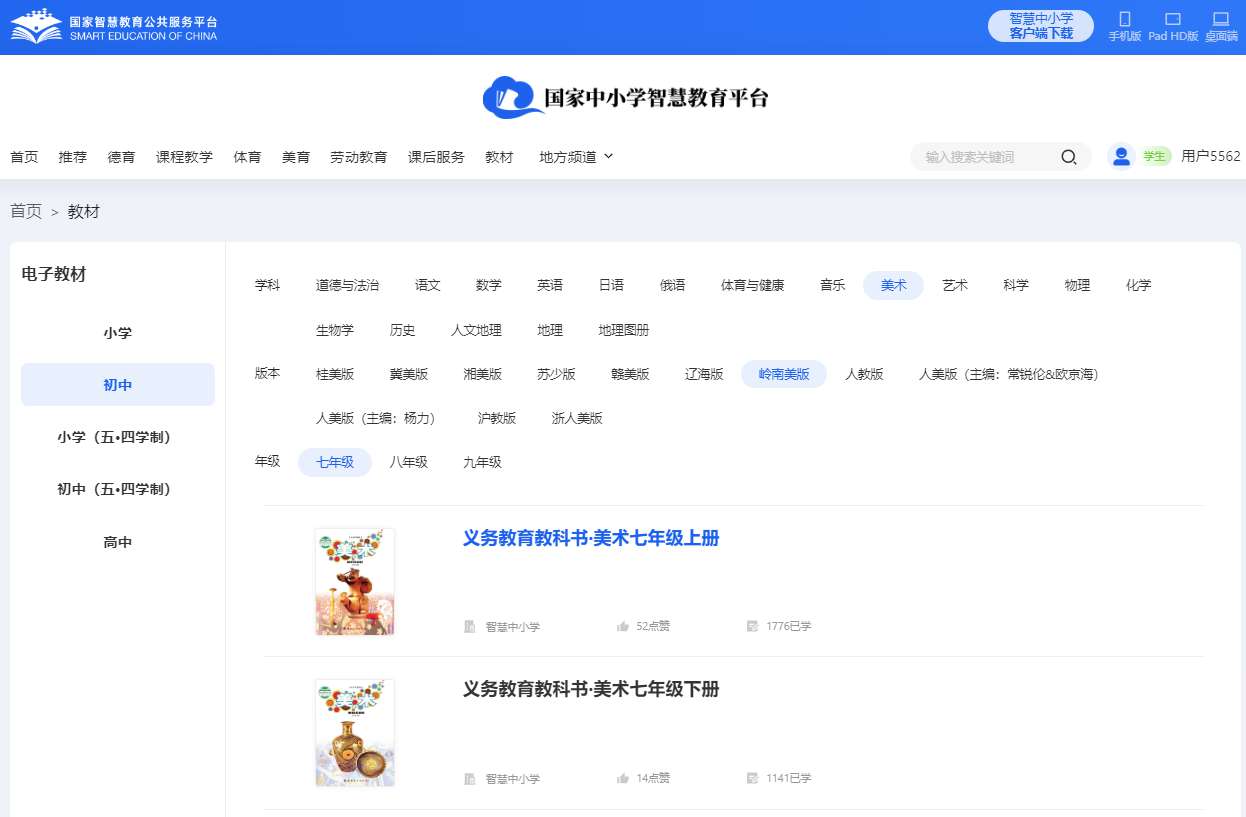
Task: Click the search magnifier icon
Action: (x=1069, y=157)
